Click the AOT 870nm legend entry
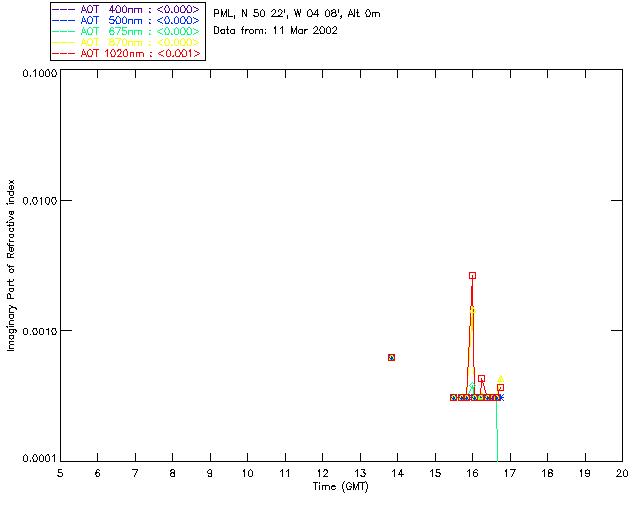 coord(126,42)
